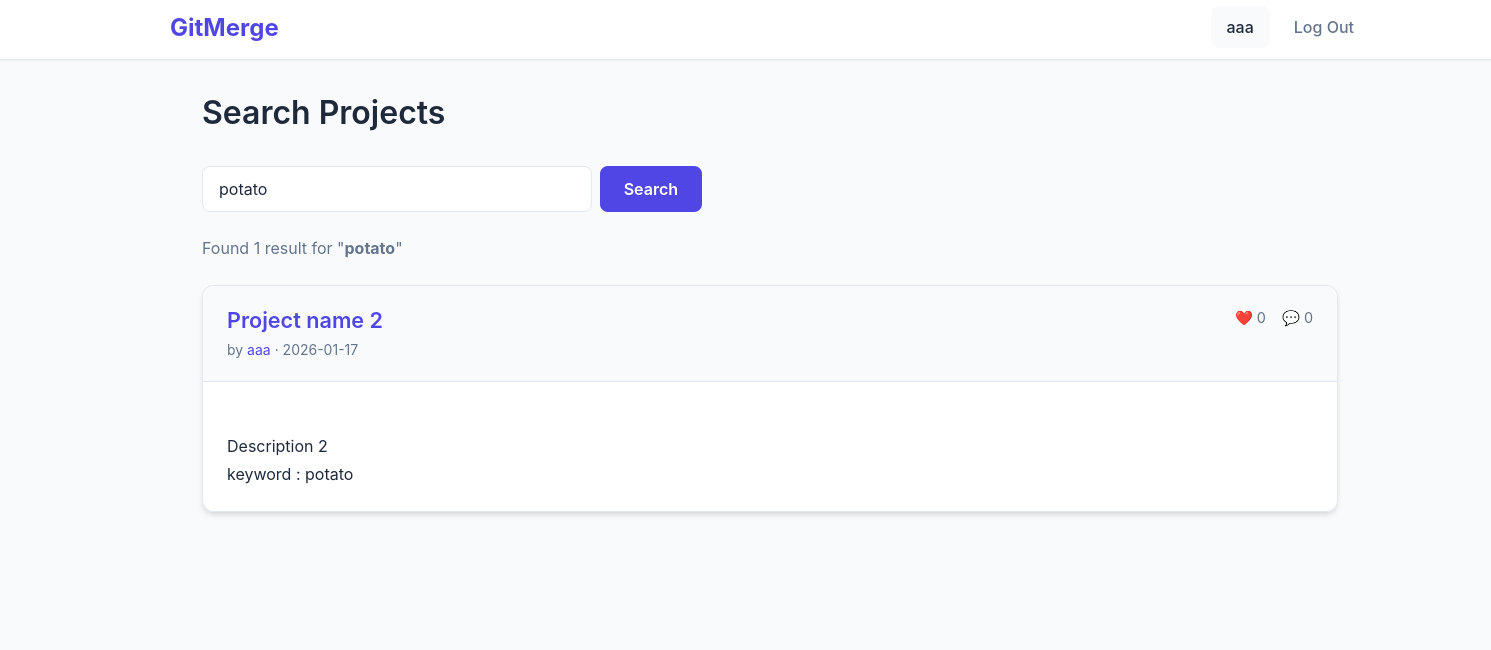The image size is (1491, 650).
Task: Click the comment count beside the bubble
Action: coord(1308,318)
